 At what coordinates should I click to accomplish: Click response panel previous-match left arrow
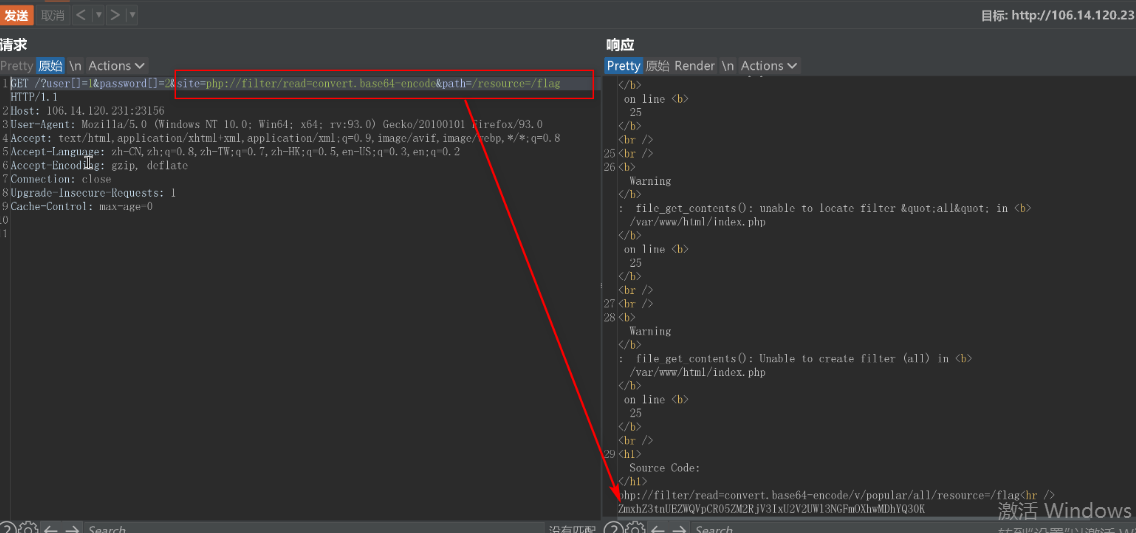(x=658, y=529)
